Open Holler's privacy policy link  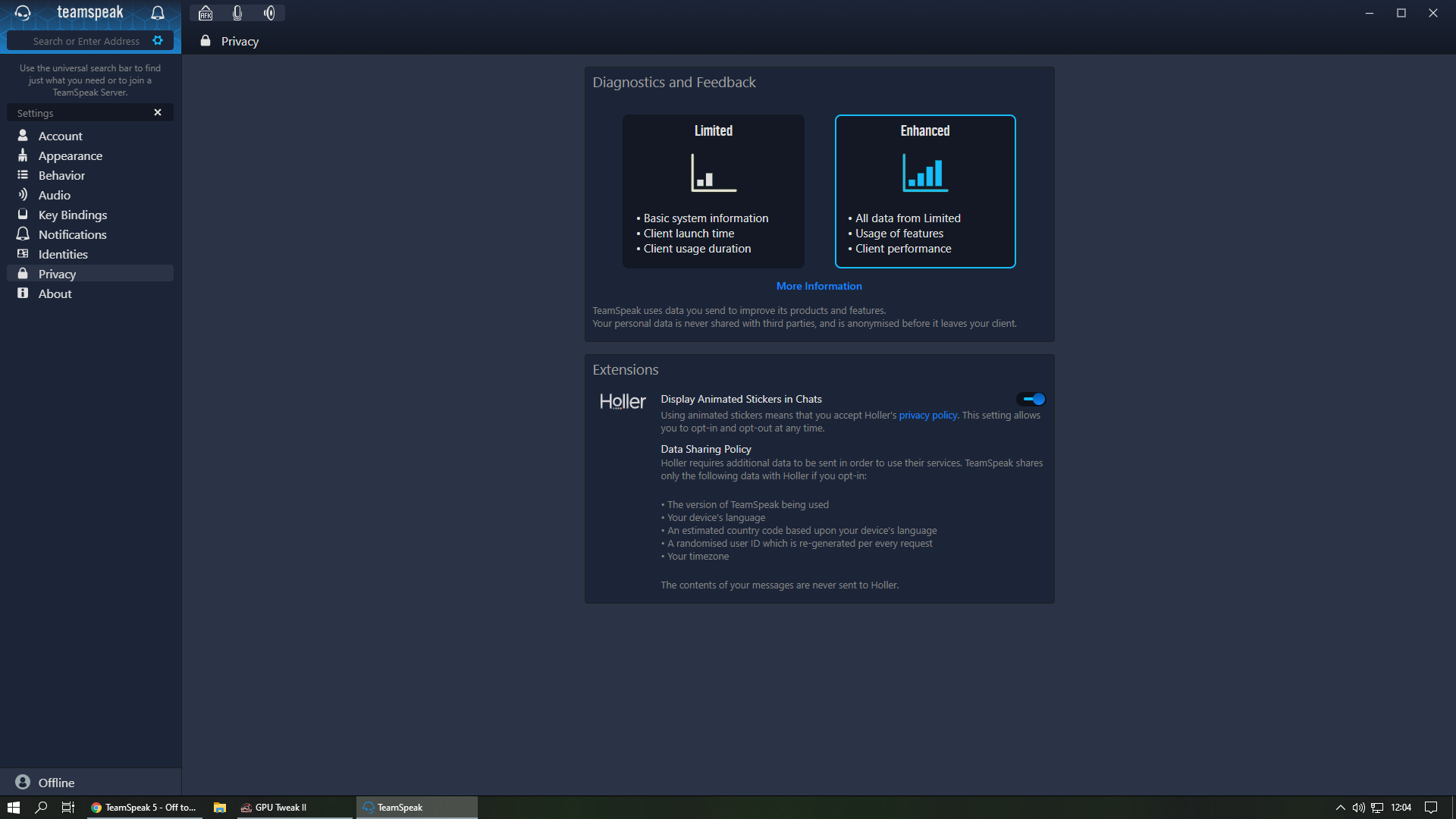coord(927,415)
